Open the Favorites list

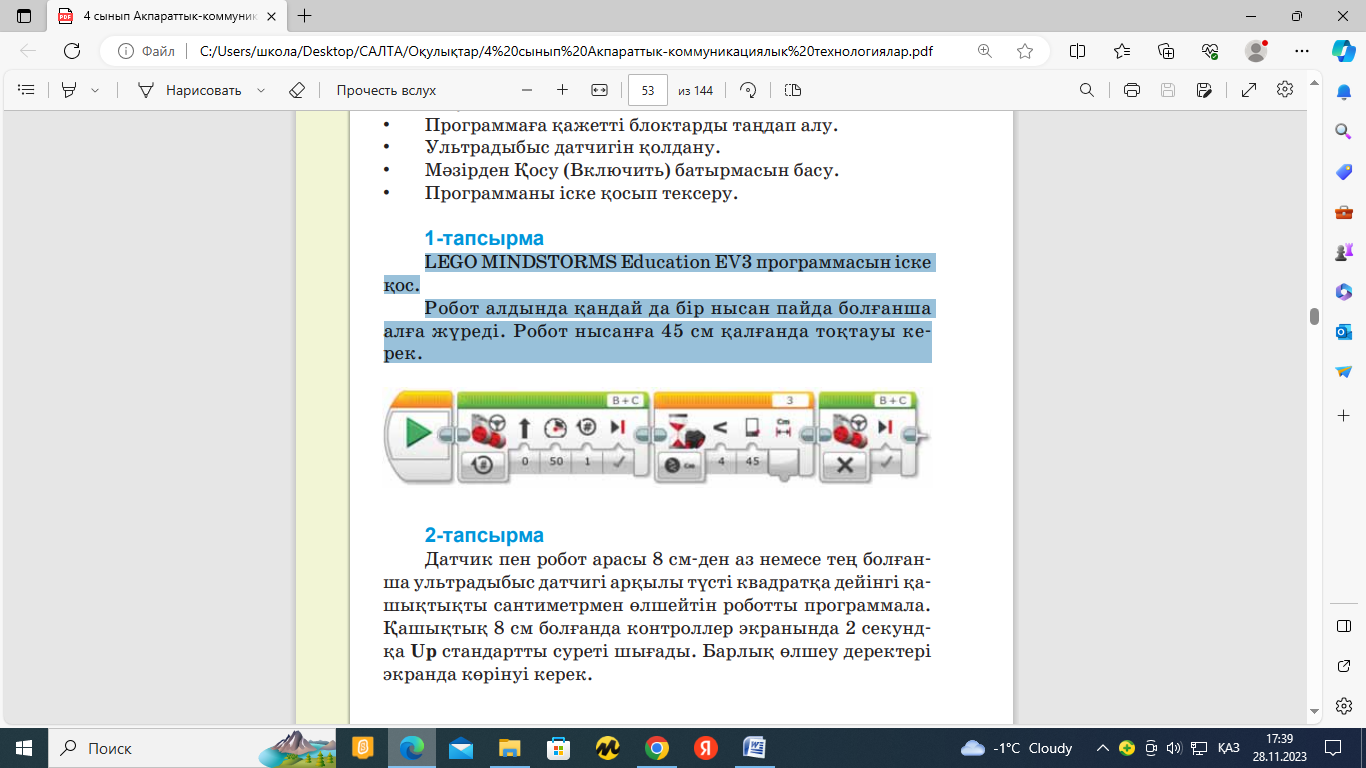1122,51
